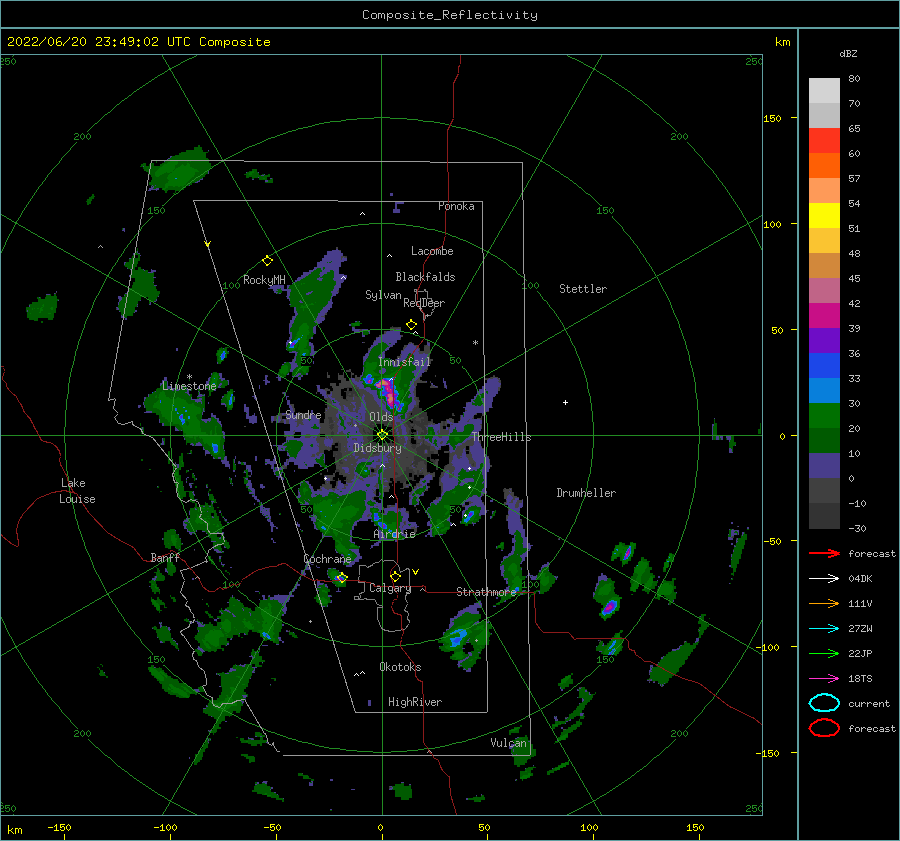The width and height of the screenshot is (900, 841).
Task: Click the asterisk marker east of RedDeer
Action: [x=475, y=343]
